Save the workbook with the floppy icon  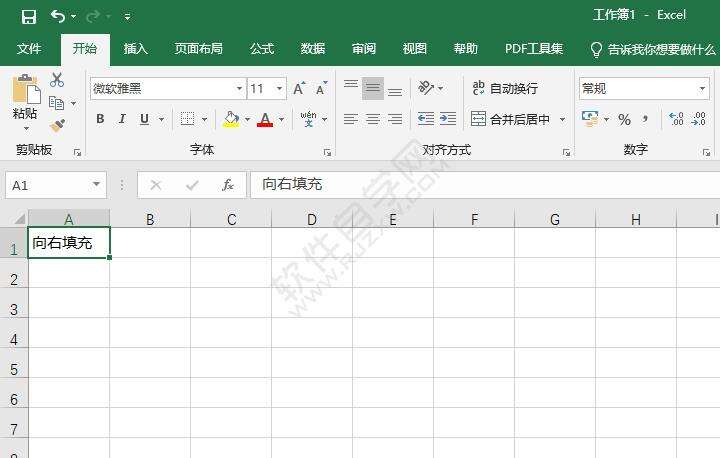tap(28, 17)
